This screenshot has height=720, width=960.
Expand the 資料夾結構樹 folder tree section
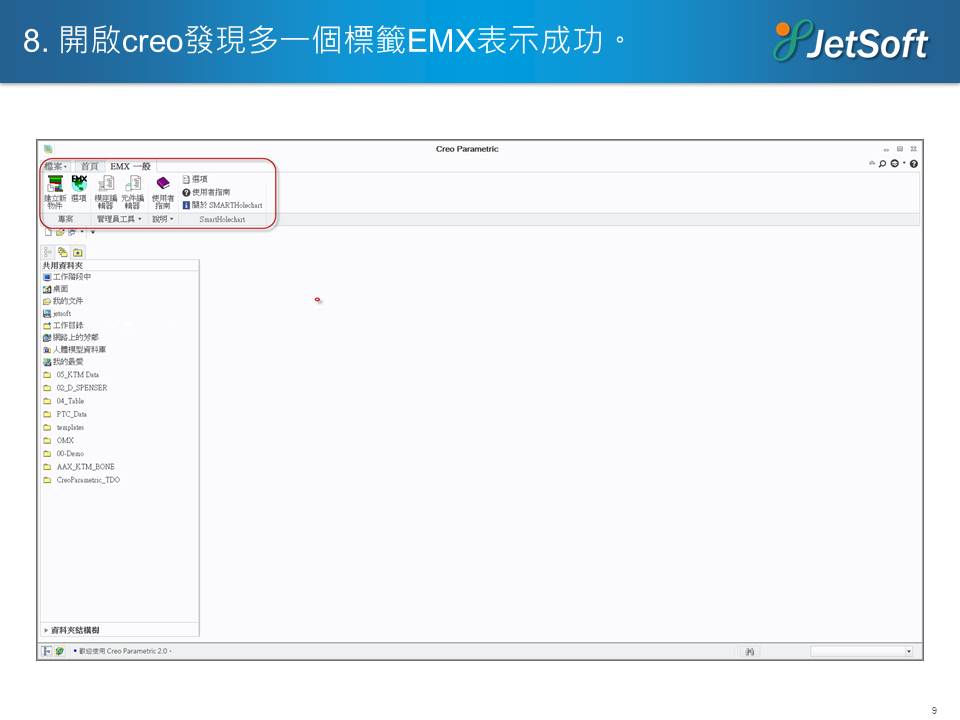tap(75, 630)
